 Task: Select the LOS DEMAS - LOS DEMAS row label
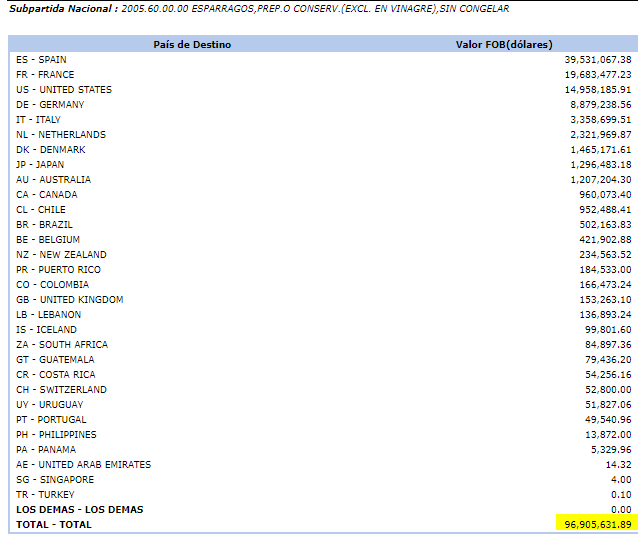click(x=80, y=510)
